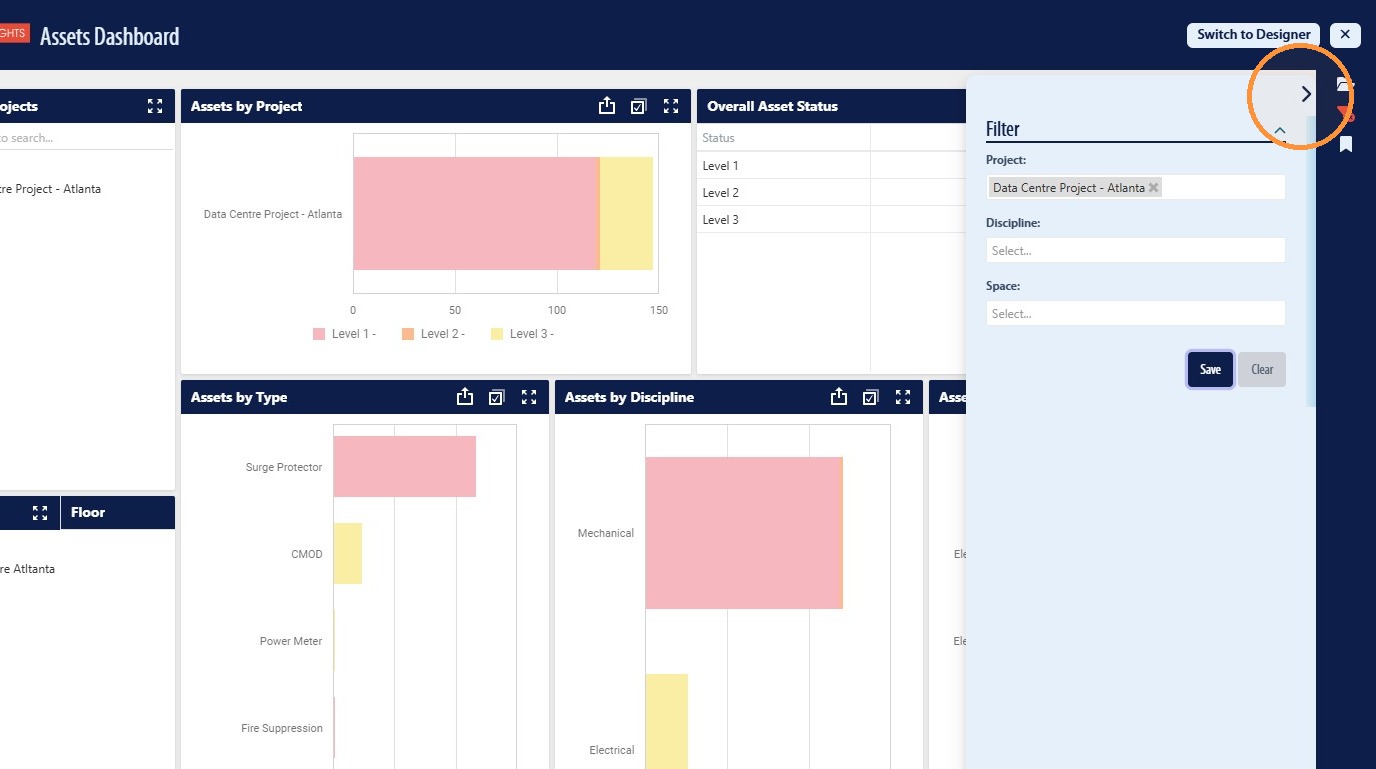Screen dimensions: 1376x769
Task: Collapse the Filter section chevron
Action: (x=1280, y=130)
